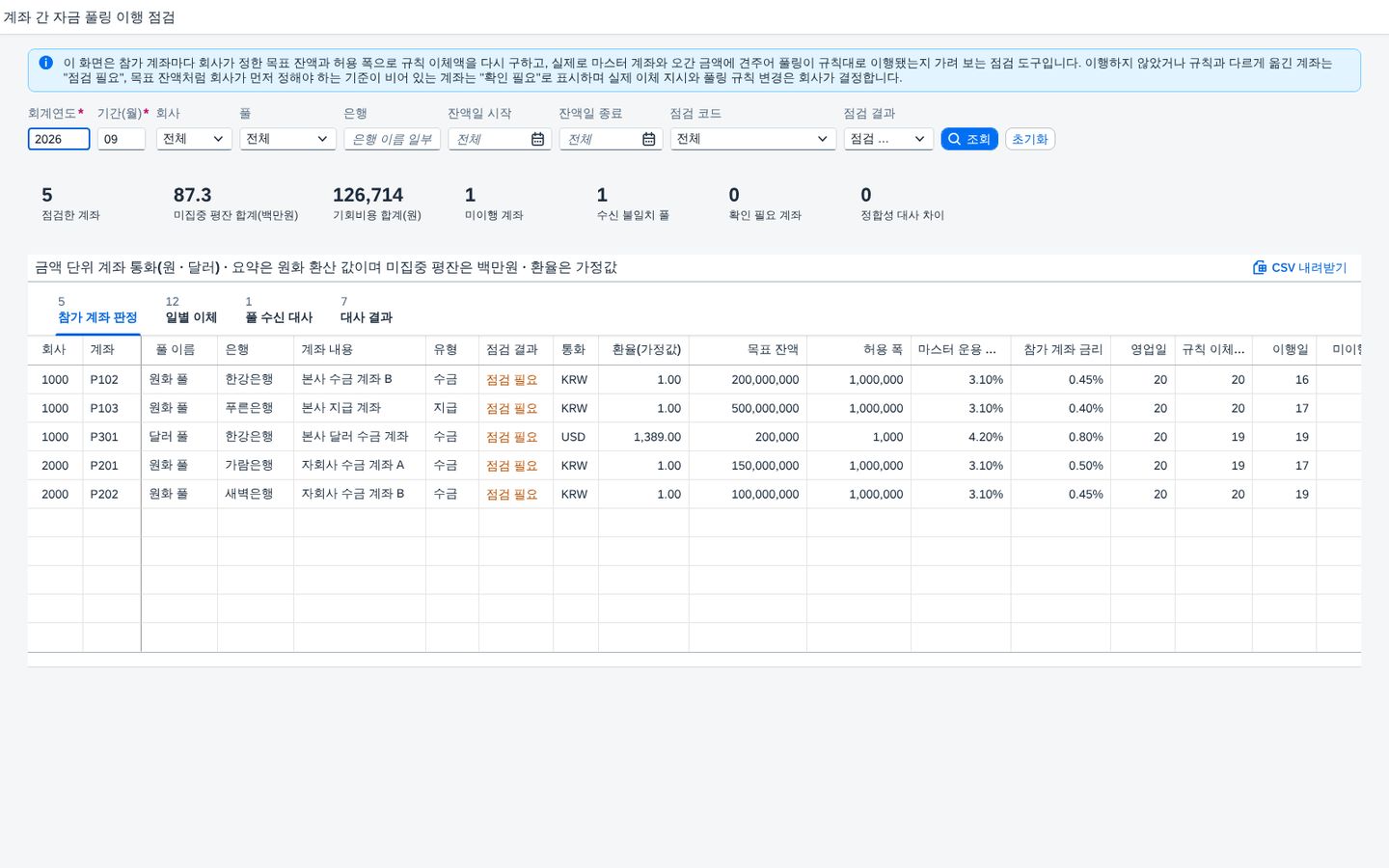Open the calendar picker for 잔액일 시작

[537, 139]
